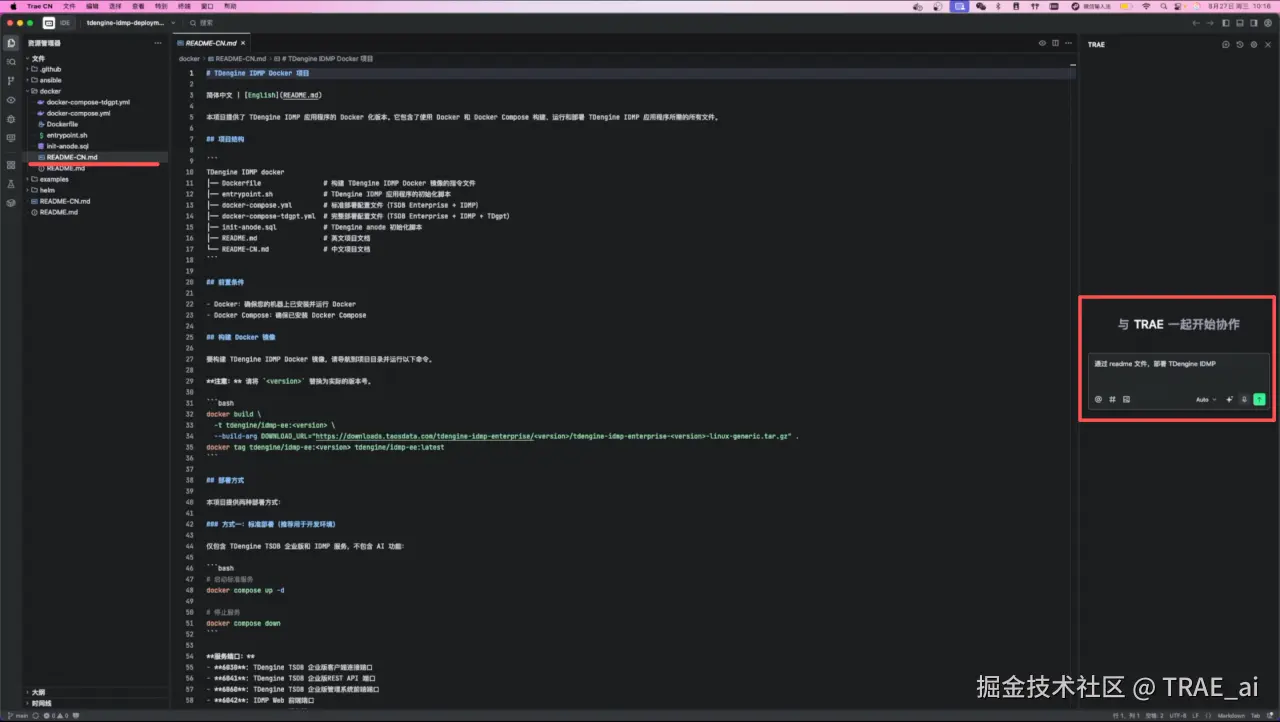This screenshot has height=722, width=1280.
Task: Open the Extensions icon in the activity bar
Action: point(11,165)
